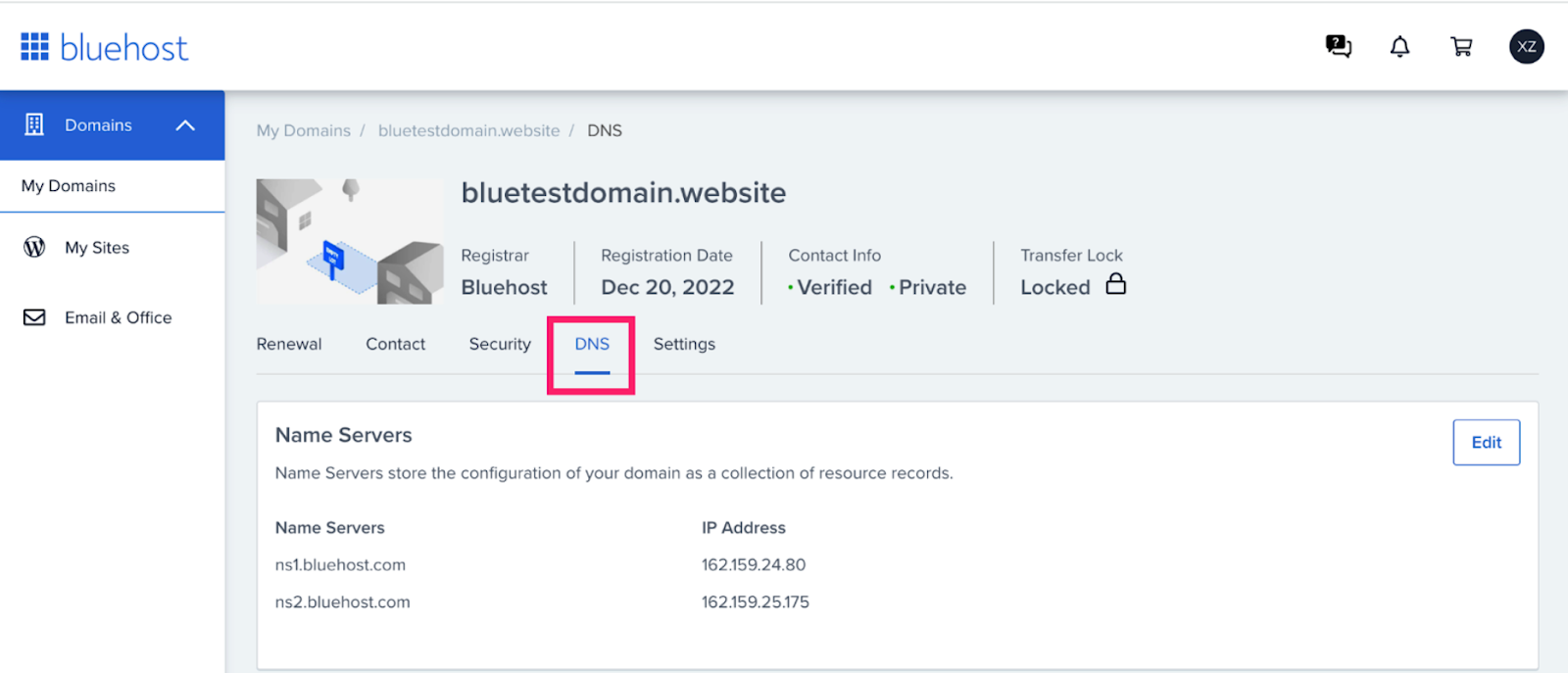Image resolution: width=1568 pixels, height=673 pixels.
Task: Open Email & Office in the sidebar
Action: [118, 317]
